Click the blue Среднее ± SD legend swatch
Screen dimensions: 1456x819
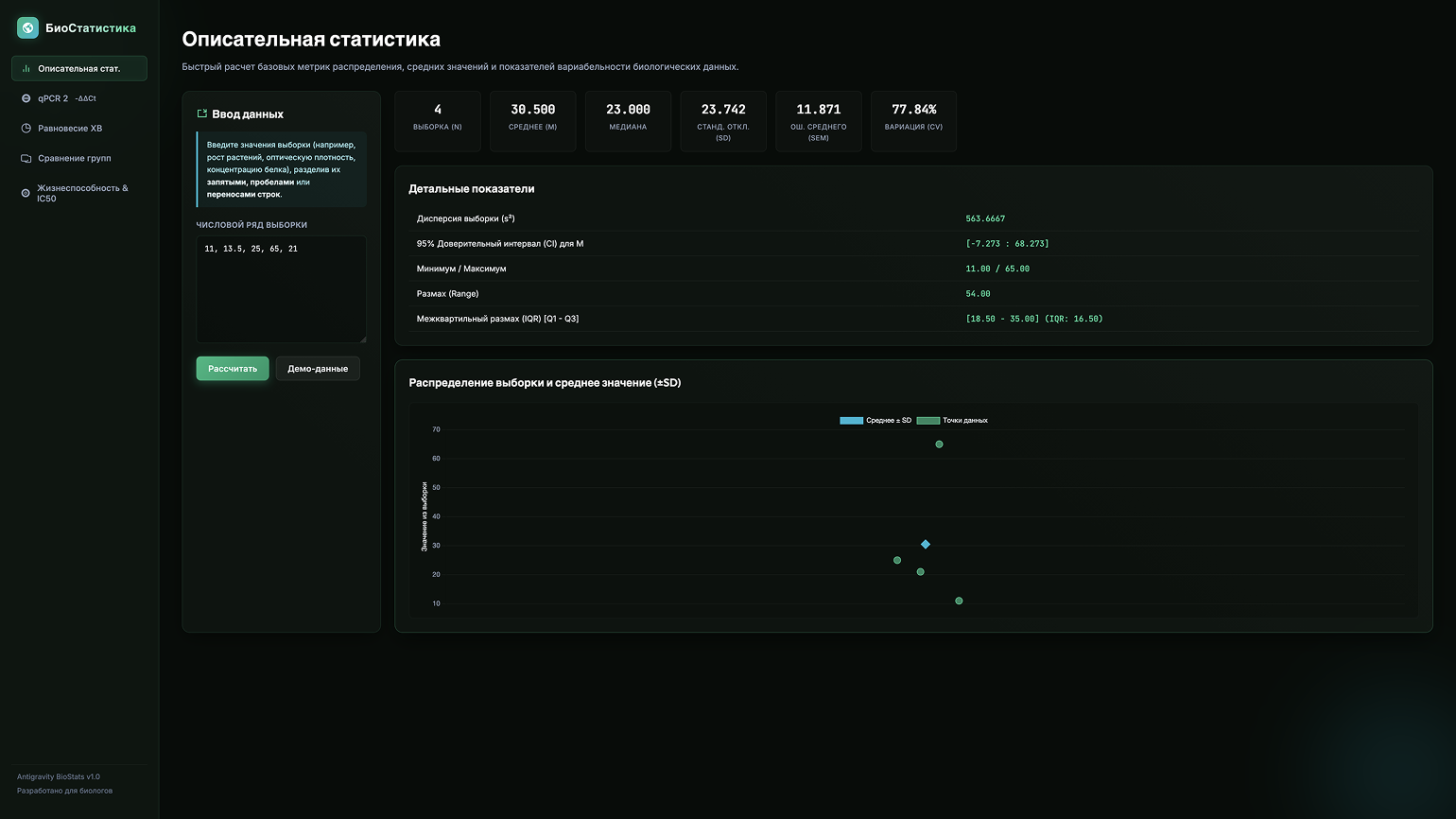pyautogui.click(x=851, y=420)
